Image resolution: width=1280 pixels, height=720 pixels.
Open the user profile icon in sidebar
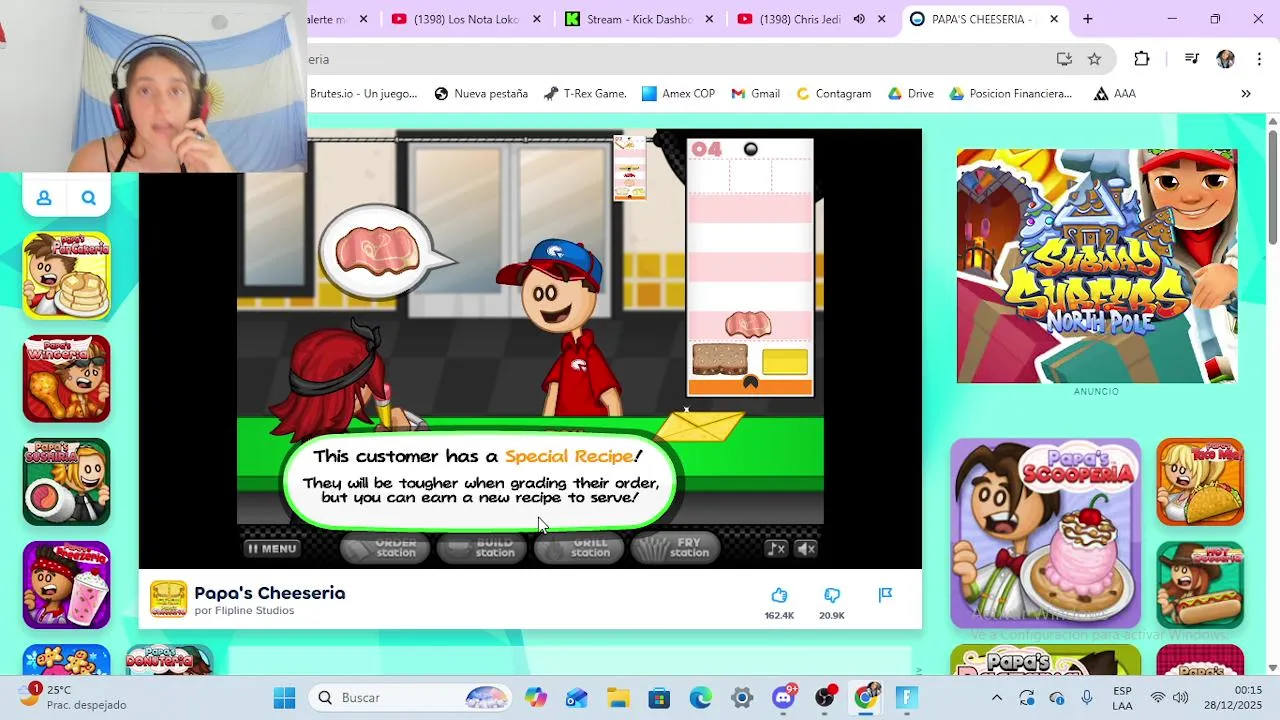coord(44,198)
